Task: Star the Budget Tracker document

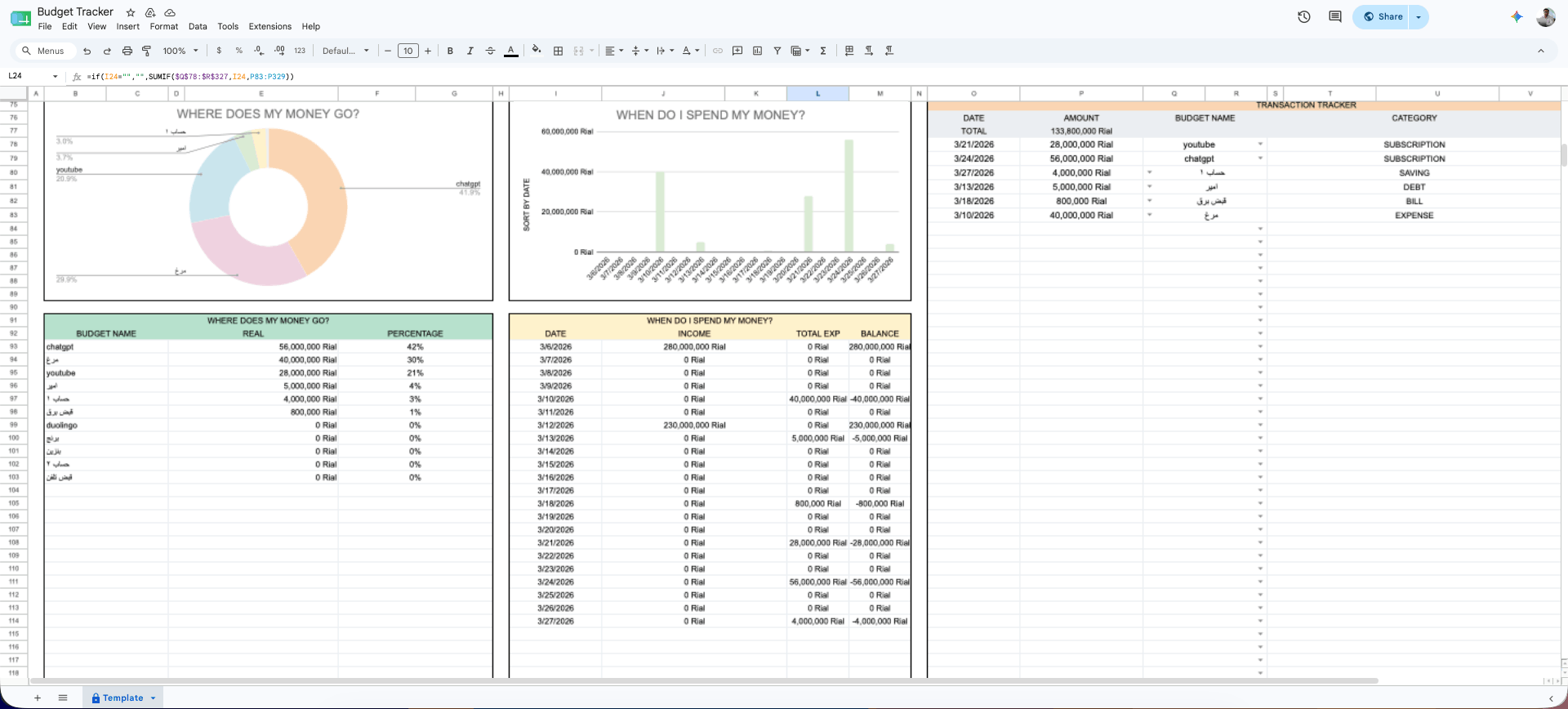Action: 131,12
